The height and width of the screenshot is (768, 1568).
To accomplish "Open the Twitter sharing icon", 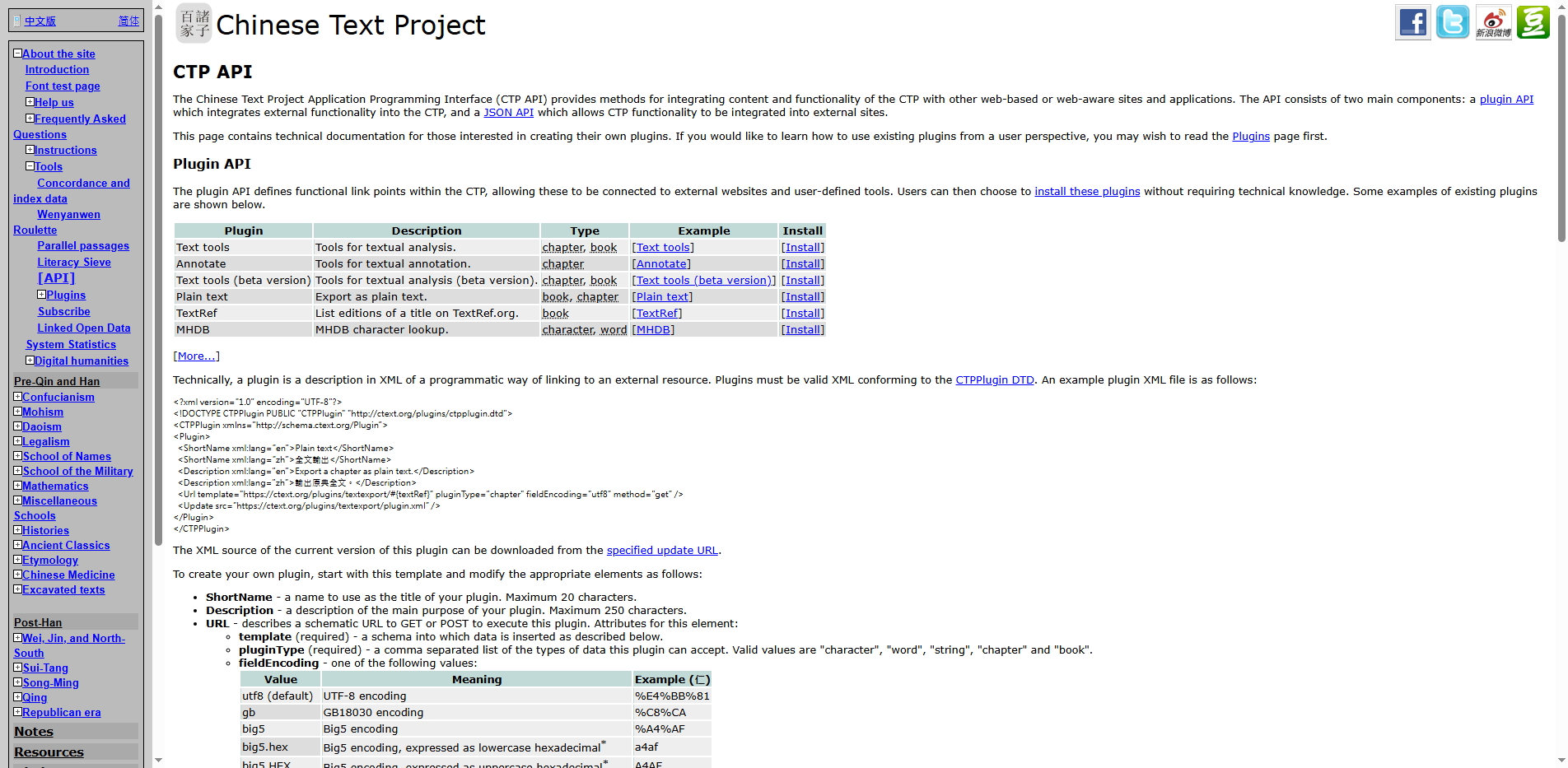I will click(x=1452, y=22).
